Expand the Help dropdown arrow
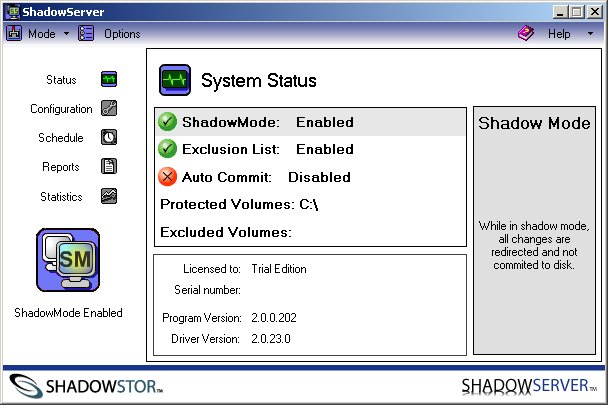 click(x=590, y=34)
